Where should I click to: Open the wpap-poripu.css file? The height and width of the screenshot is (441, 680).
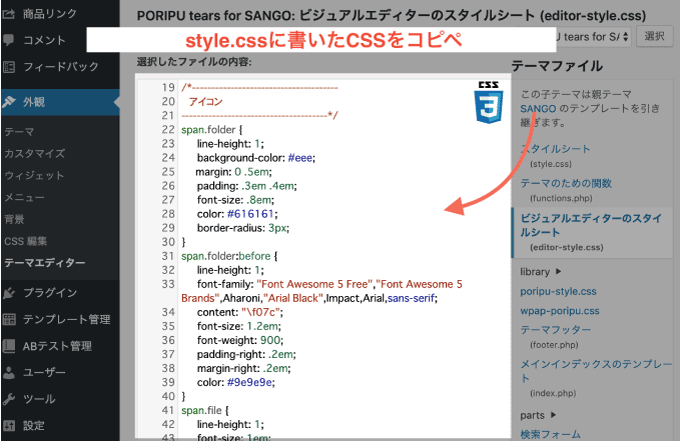point(560,311)
